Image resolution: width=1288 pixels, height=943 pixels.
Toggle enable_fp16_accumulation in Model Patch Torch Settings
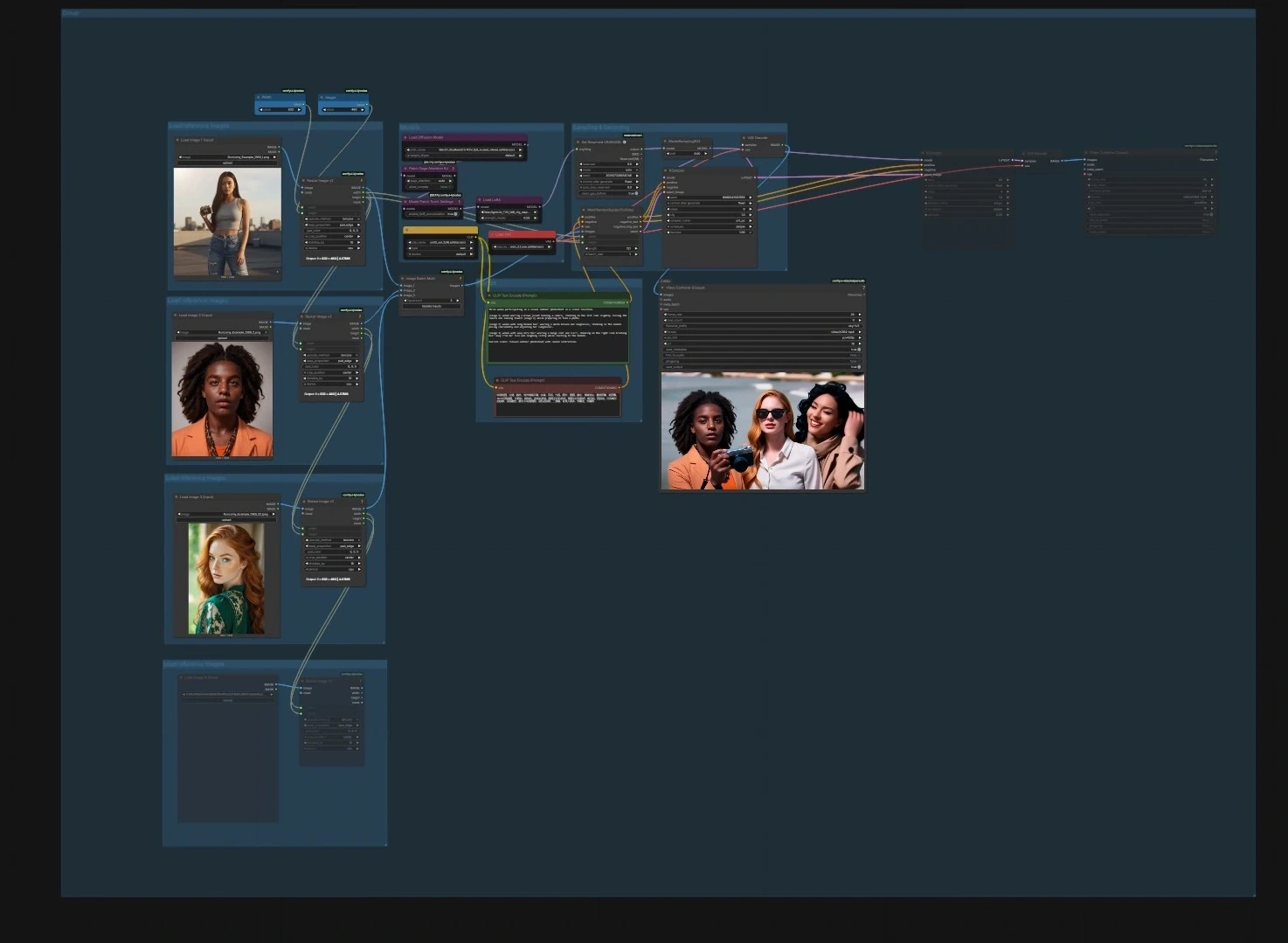coord(432,214)
